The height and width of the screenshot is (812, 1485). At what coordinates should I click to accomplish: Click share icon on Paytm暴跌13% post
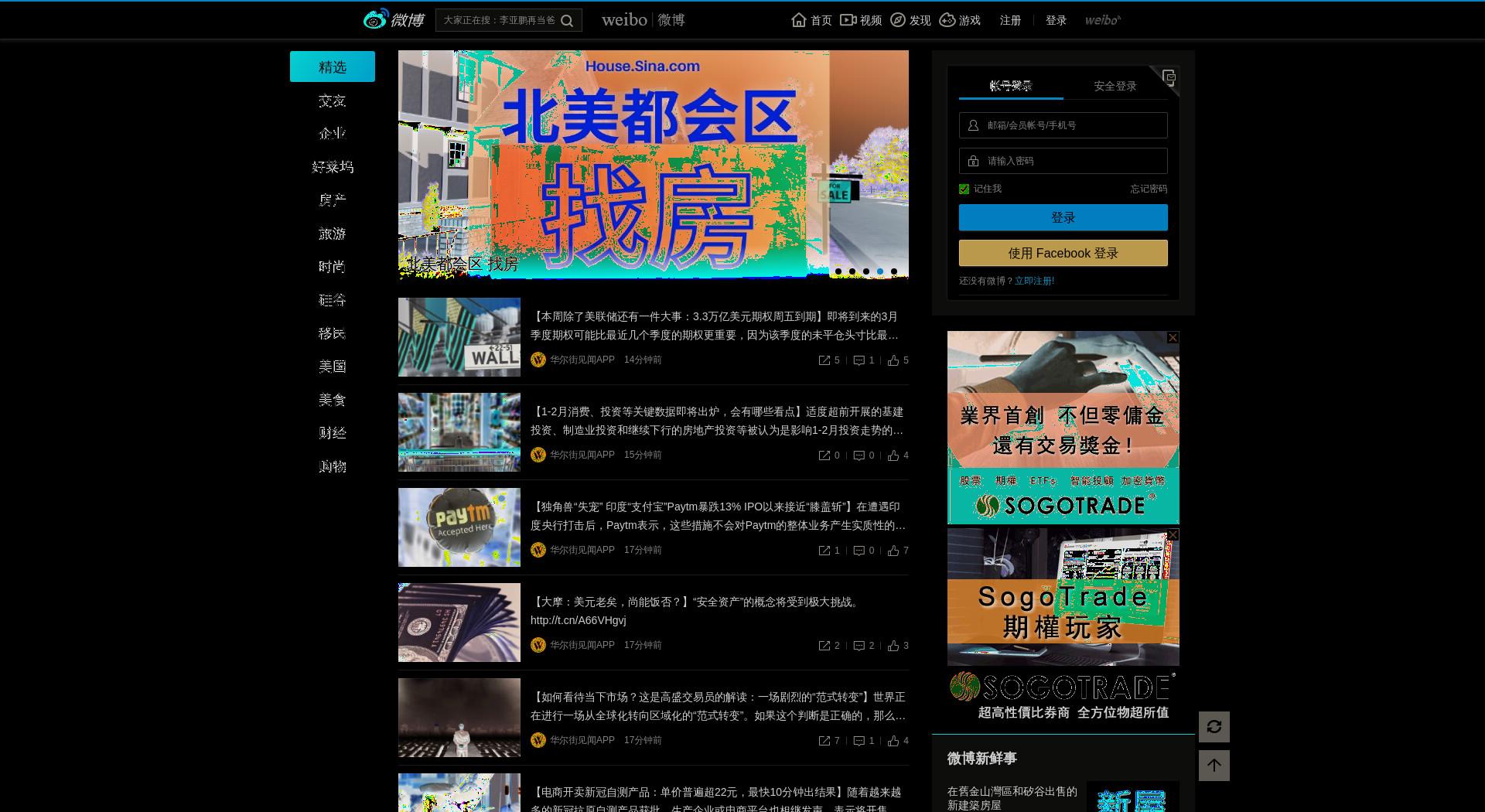824,551
